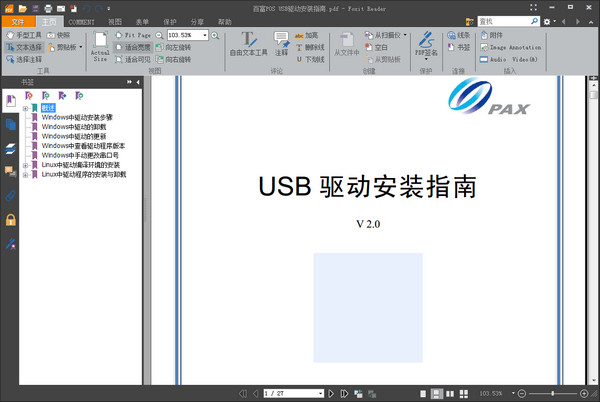
Task: Open the gear settings dropdown next to search
Action: pos(549,22)
